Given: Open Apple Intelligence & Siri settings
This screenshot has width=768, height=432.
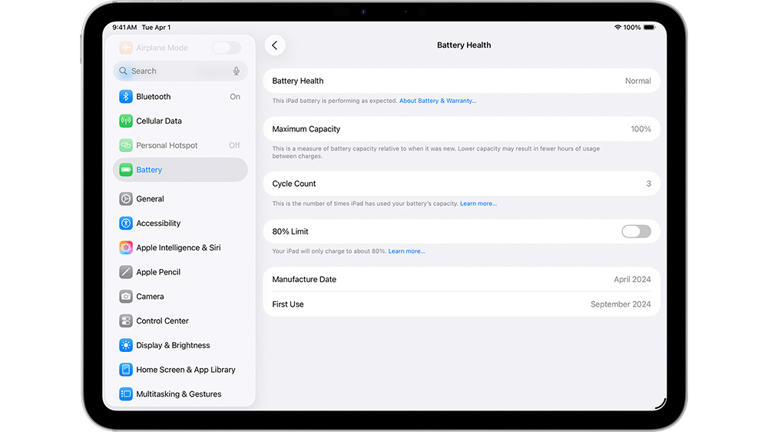Looking at the screenshot, I should [180, 248].
